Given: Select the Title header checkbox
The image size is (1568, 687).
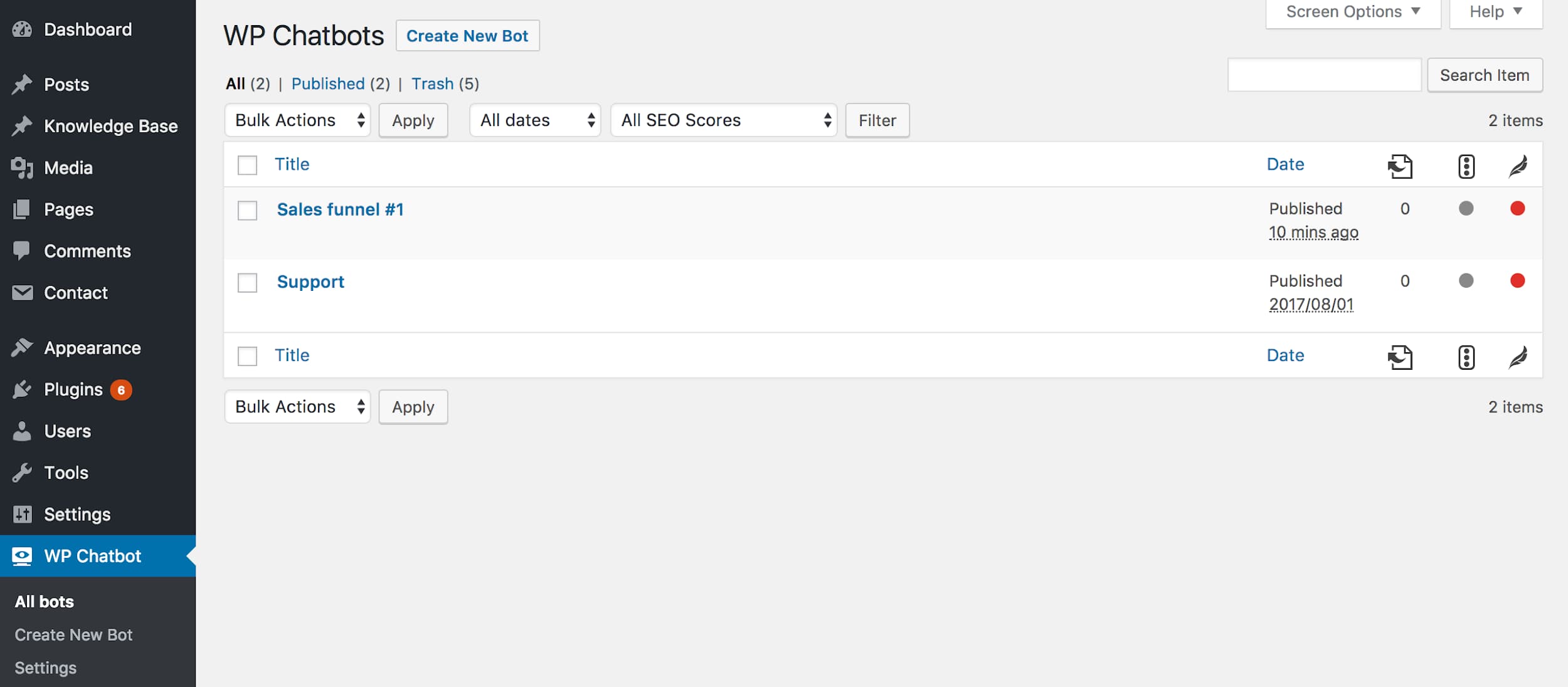Looking at the screenshot, I should (247, 164).
